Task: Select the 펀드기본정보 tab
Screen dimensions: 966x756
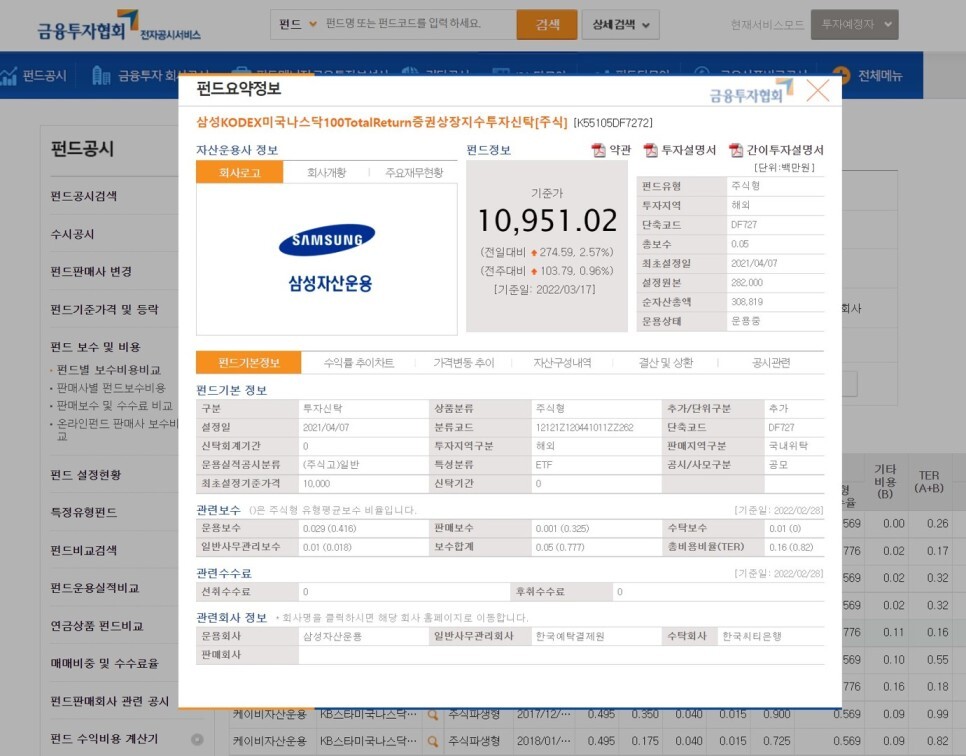Action: 249,363
